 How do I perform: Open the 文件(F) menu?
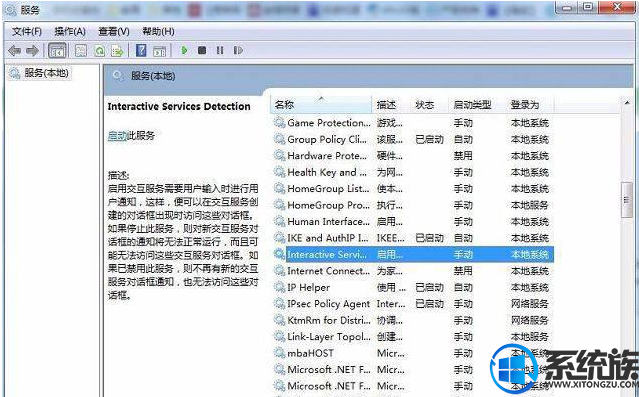[27, 31]
